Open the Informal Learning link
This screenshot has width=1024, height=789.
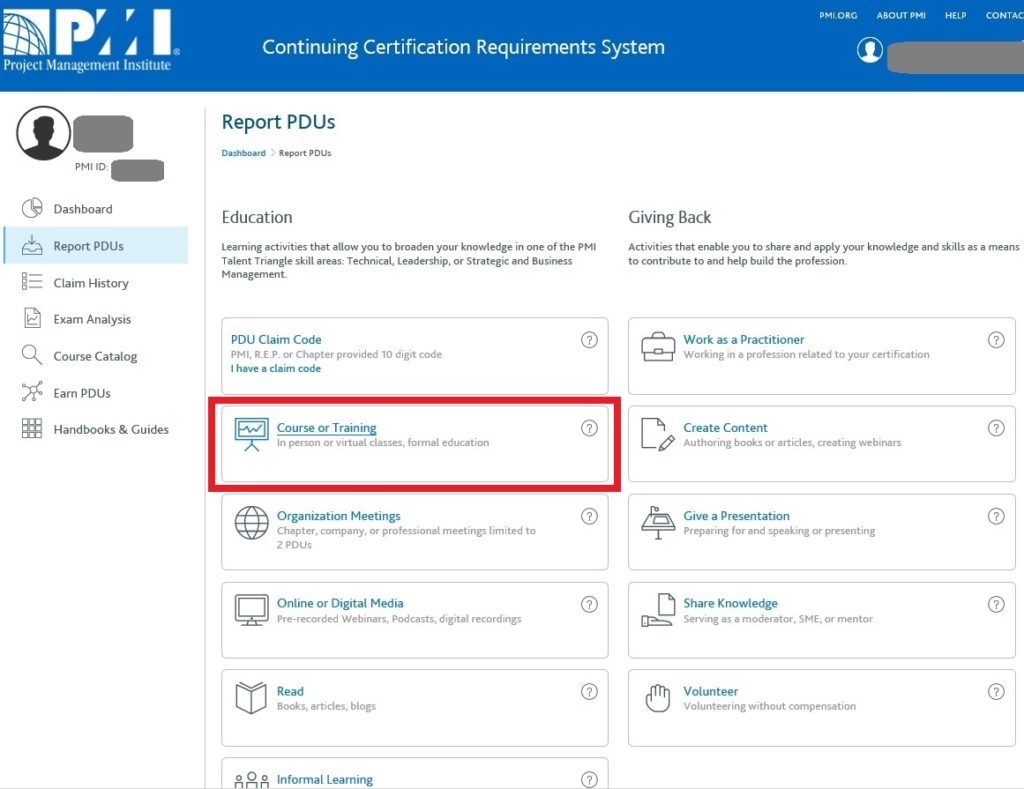click(325, 779)
